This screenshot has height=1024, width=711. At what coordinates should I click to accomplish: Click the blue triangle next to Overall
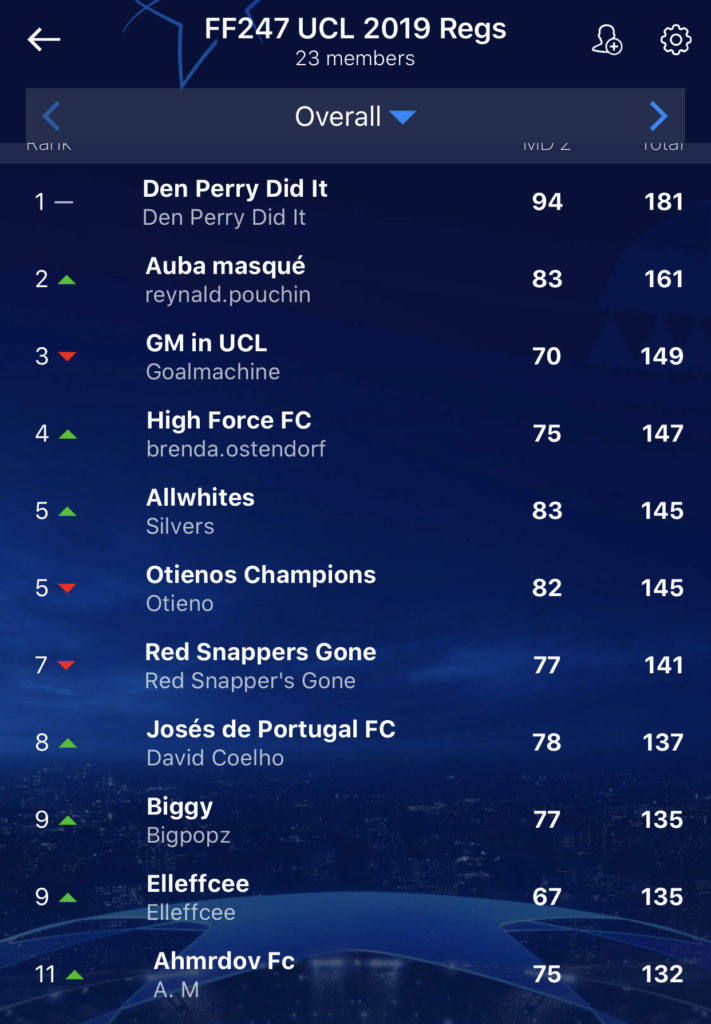click(403, 117)
